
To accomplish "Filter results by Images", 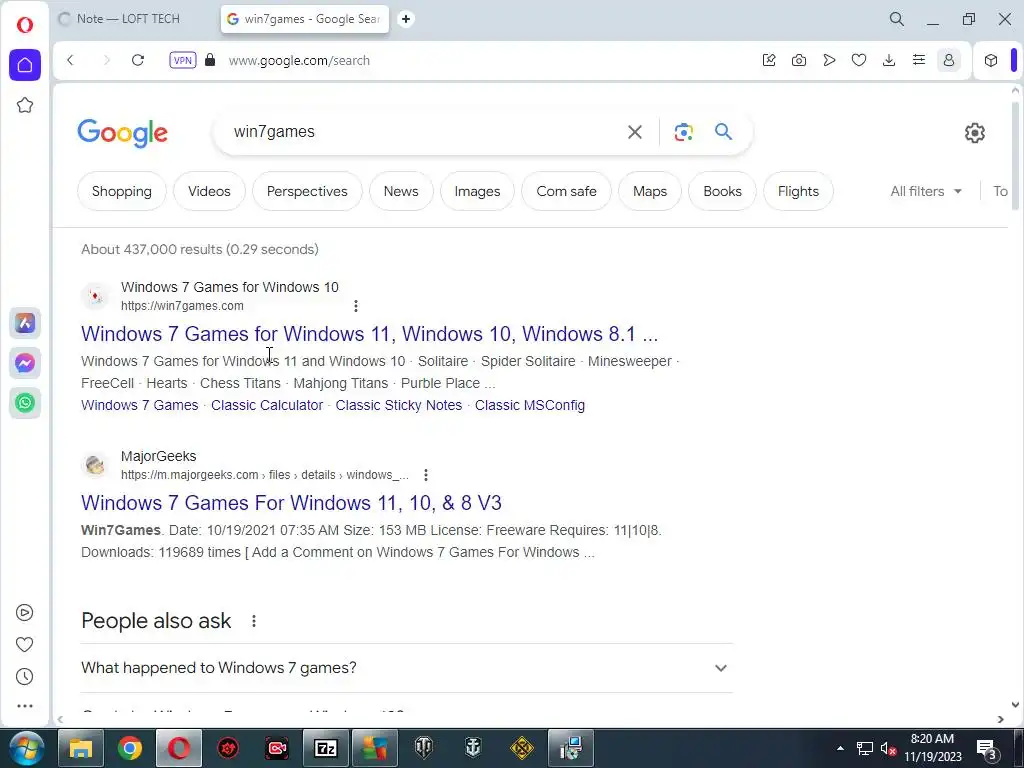I will (x=477, y=191).
